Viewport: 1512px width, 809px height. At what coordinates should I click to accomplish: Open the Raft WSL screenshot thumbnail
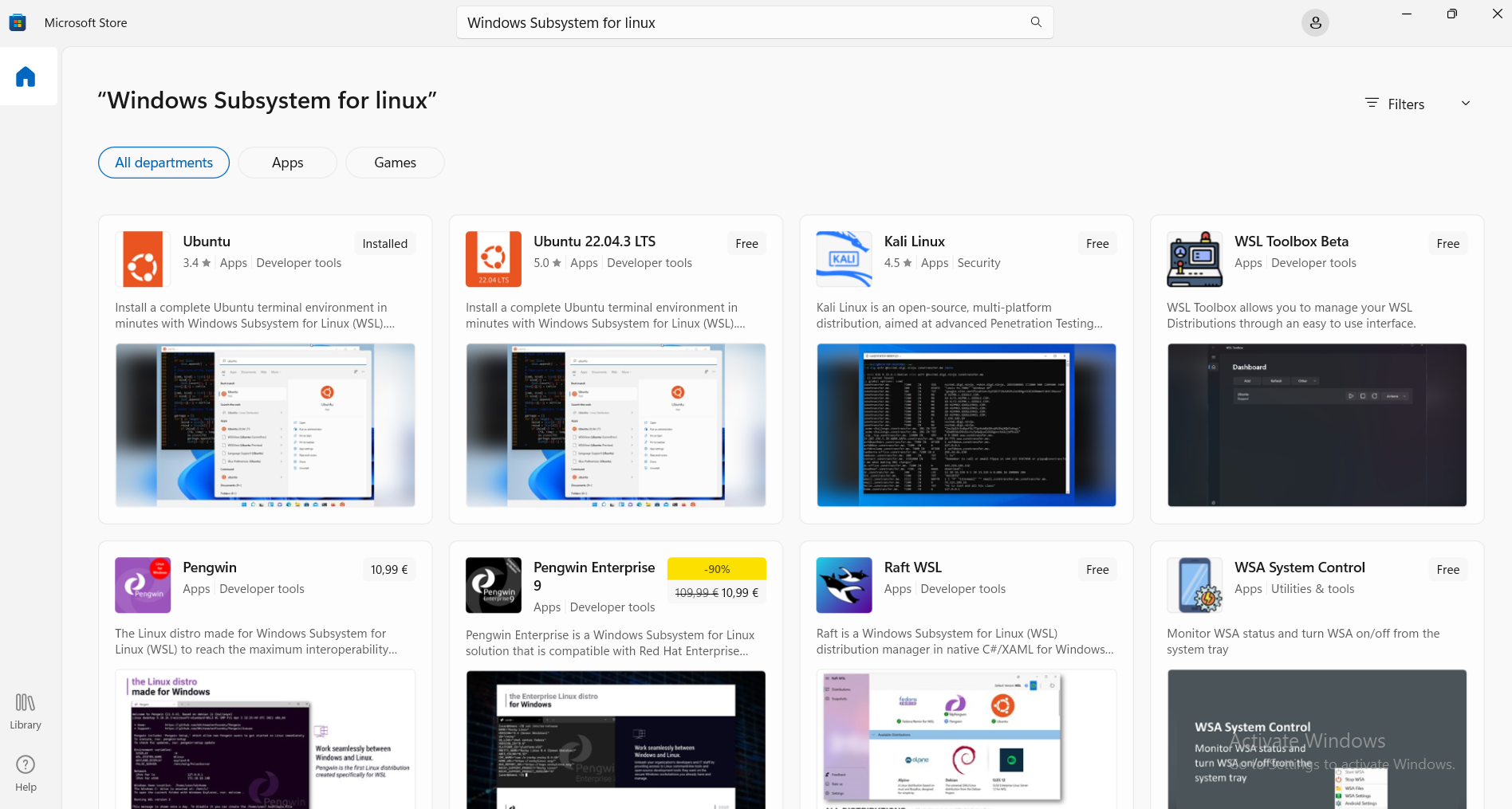(967, 740)
